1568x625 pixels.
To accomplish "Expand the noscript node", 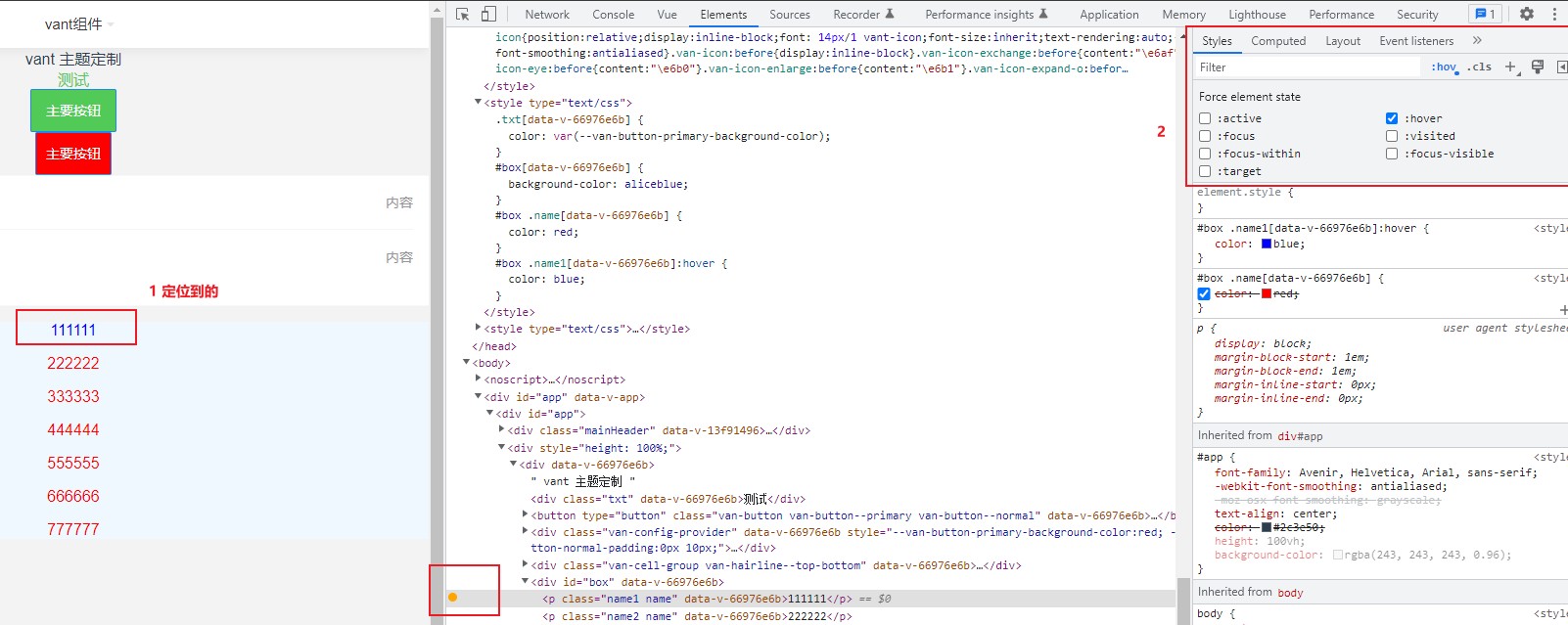I will click(x=478, y=379).
